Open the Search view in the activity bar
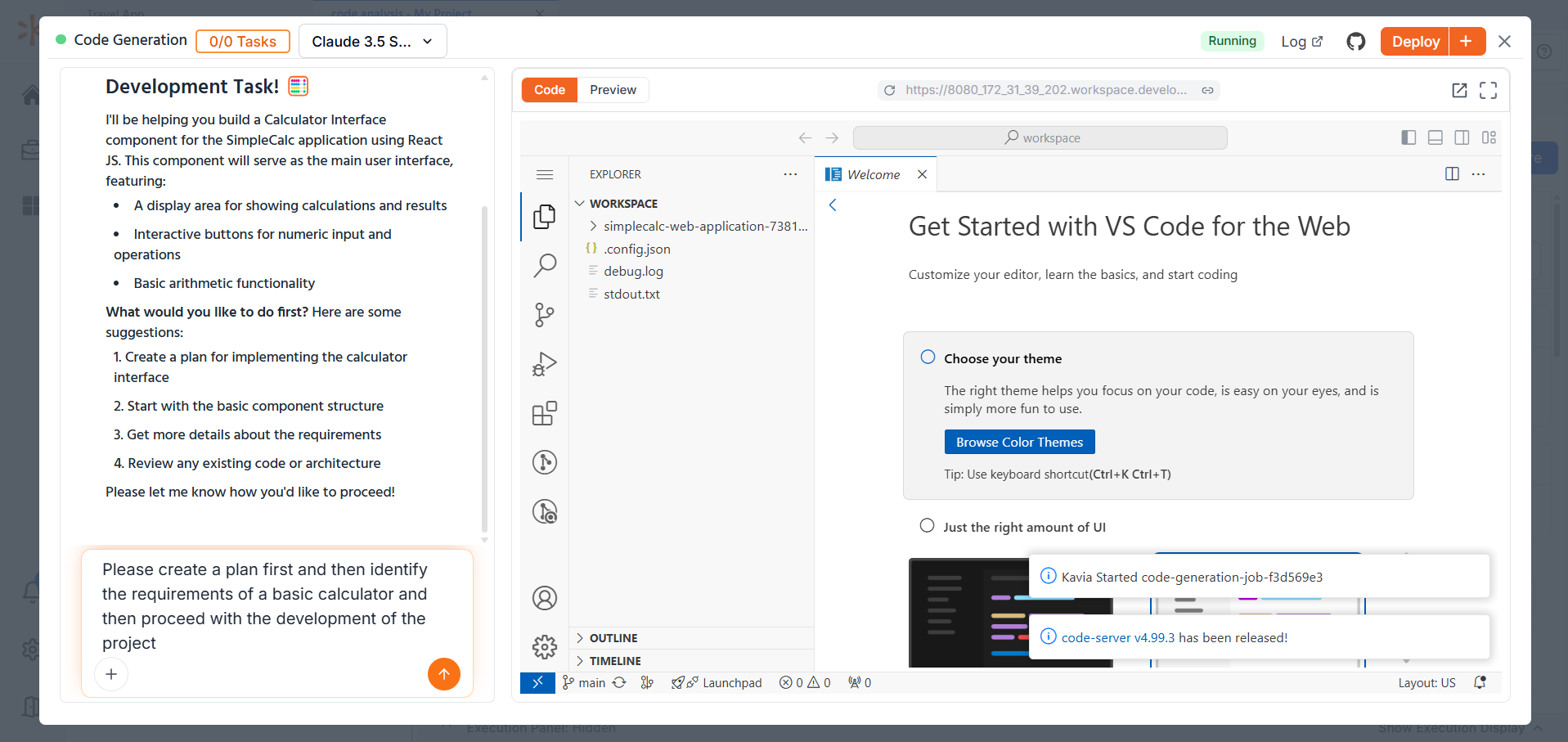 545,265
